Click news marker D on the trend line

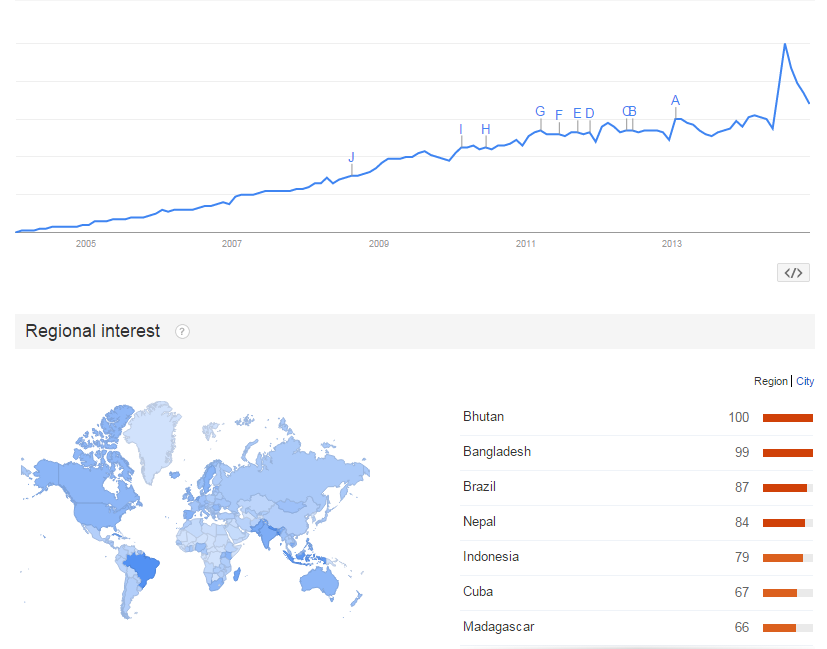click(x=590, y=113)
